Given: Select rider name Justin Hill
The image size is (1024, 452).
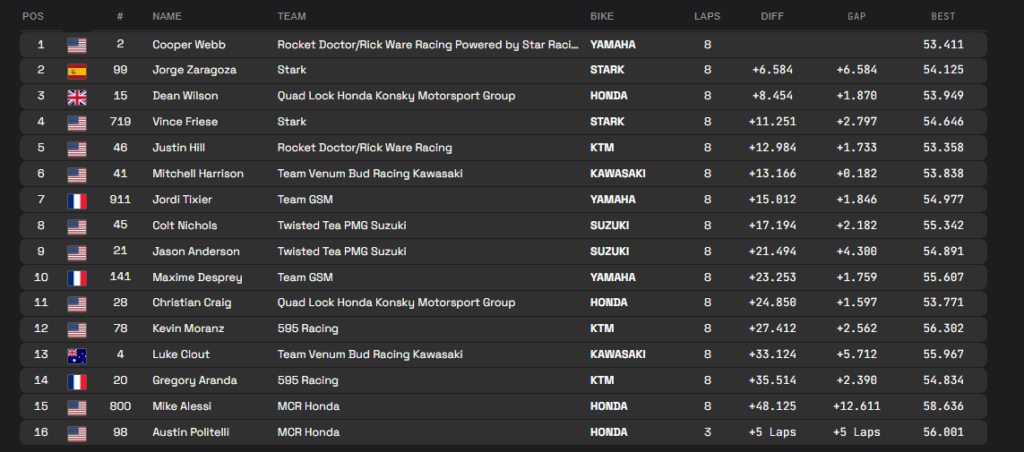Looking at the screenshot, I should pyautogui.click(x=180, y=148).
